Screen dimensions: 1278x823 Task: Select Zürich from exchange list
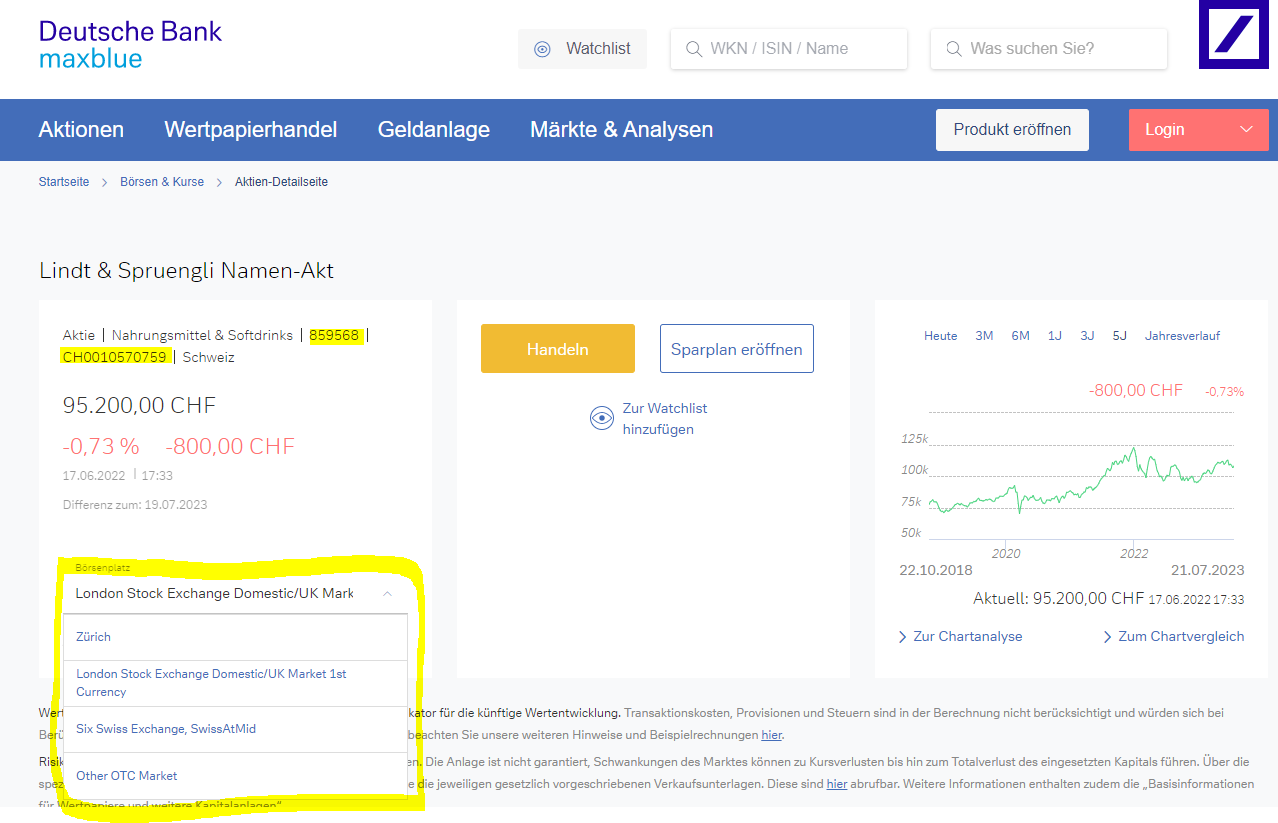[x=94, y=637]
